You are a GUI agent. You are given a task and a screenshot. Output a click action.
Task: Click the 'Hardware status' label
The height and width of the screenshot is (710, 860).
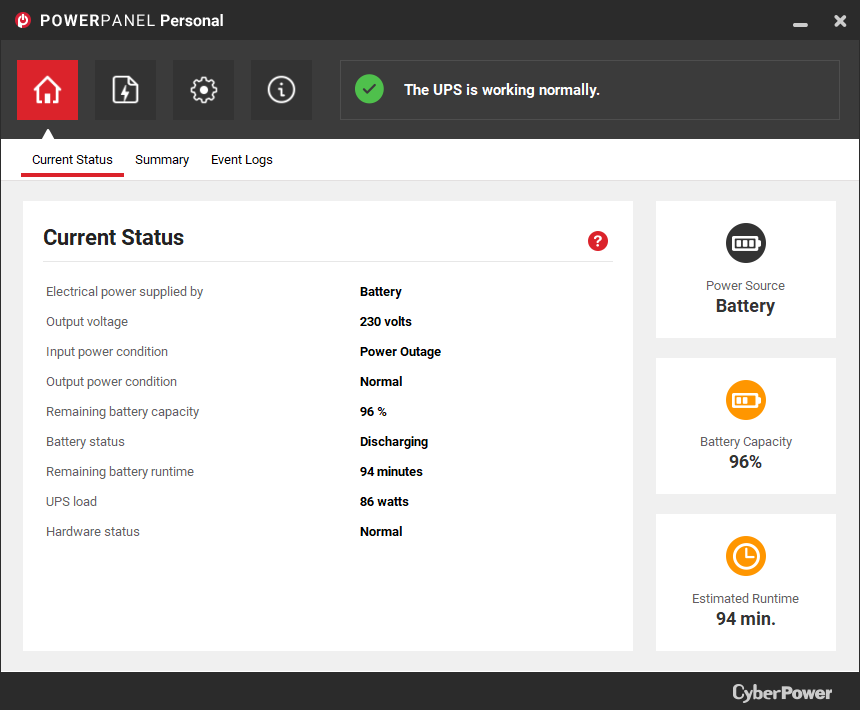[93, 532]
